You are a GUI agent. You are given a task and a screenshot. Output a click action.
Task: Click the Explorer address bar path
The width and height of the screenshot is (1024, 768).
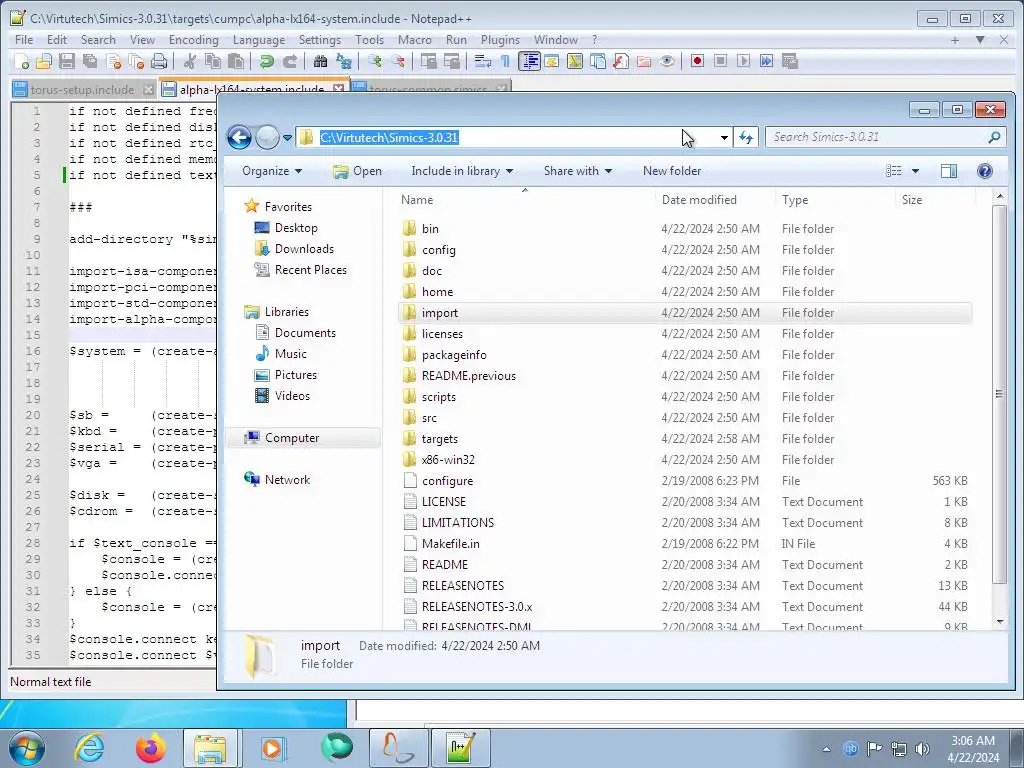click(x=389, y=137)
